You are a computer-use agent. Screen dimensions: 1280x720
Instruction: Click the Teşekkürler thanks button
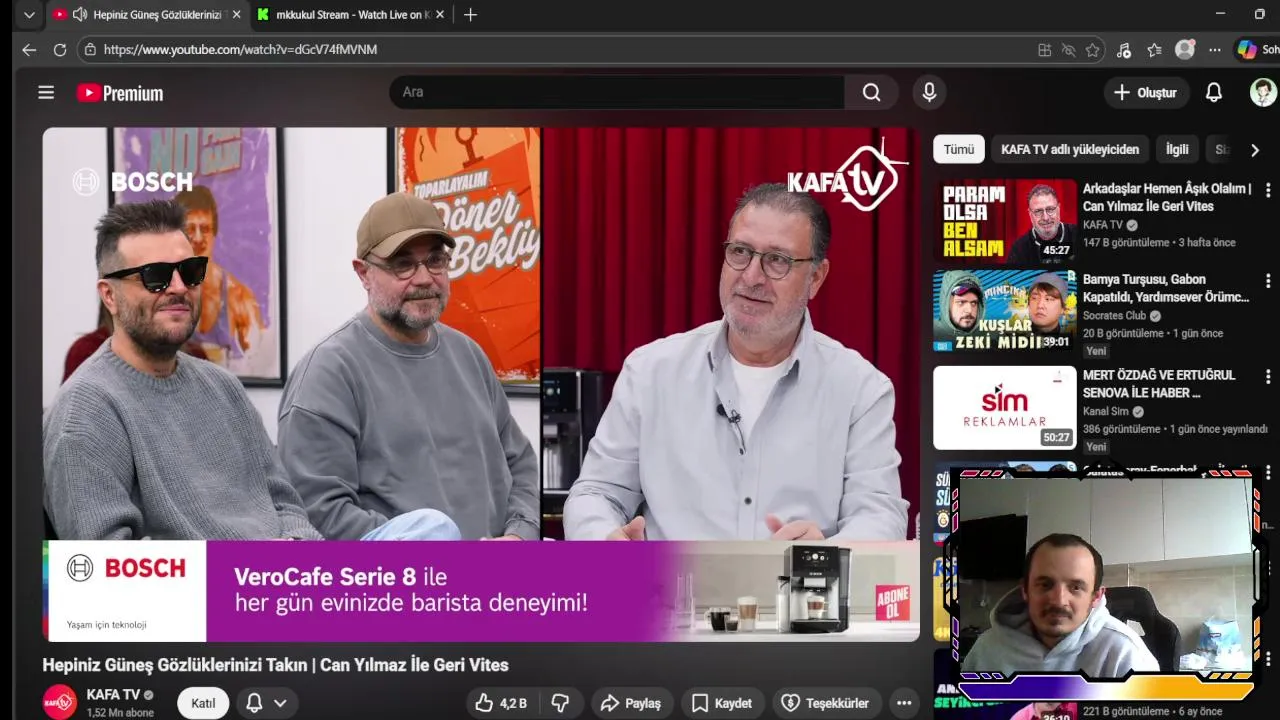pyautogui.click(x=825, y=703)
